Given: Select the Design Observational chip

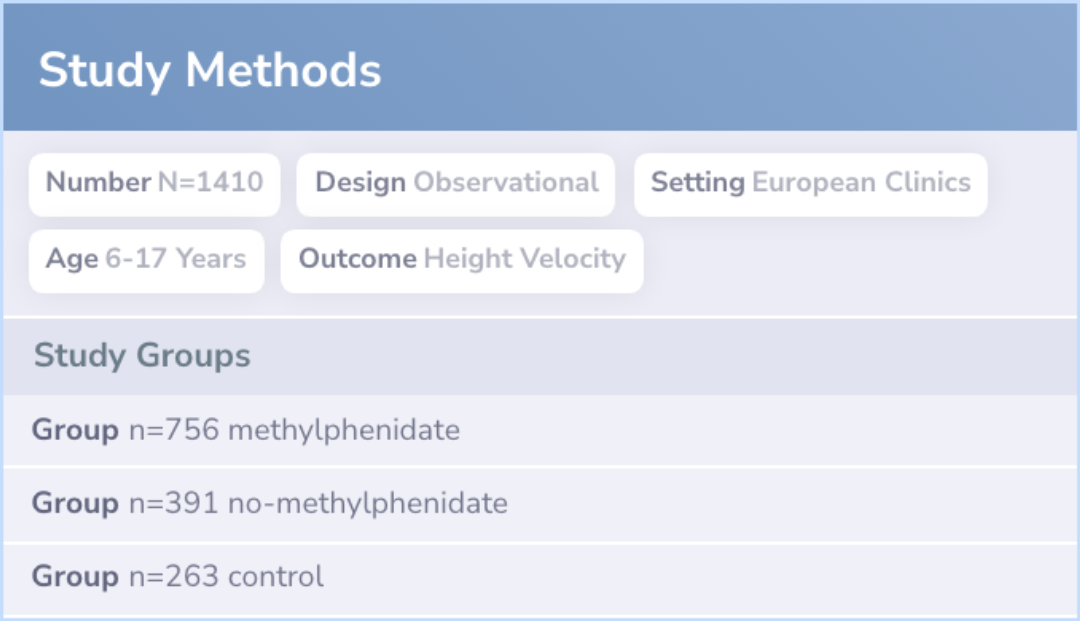Looking at the screenshot, I should point(455,185).
